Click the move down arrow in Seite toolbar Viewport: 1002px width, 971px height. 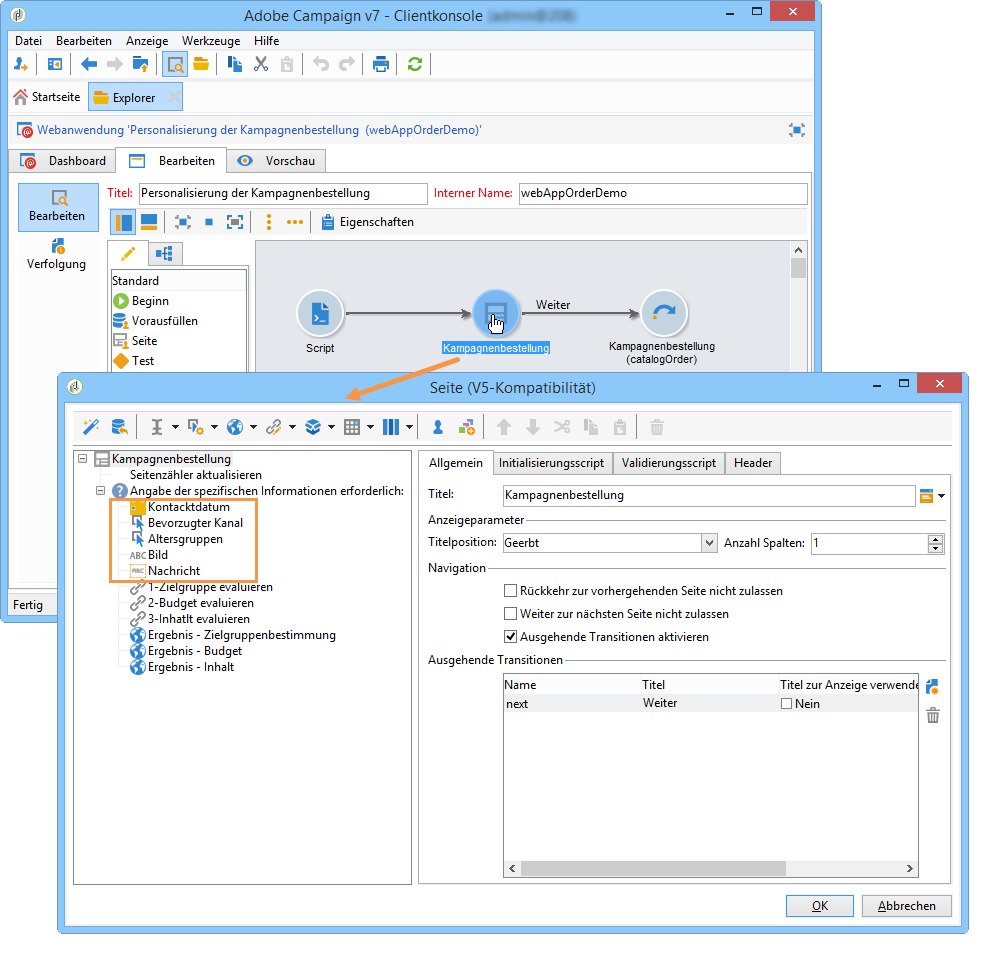[532, 427]
